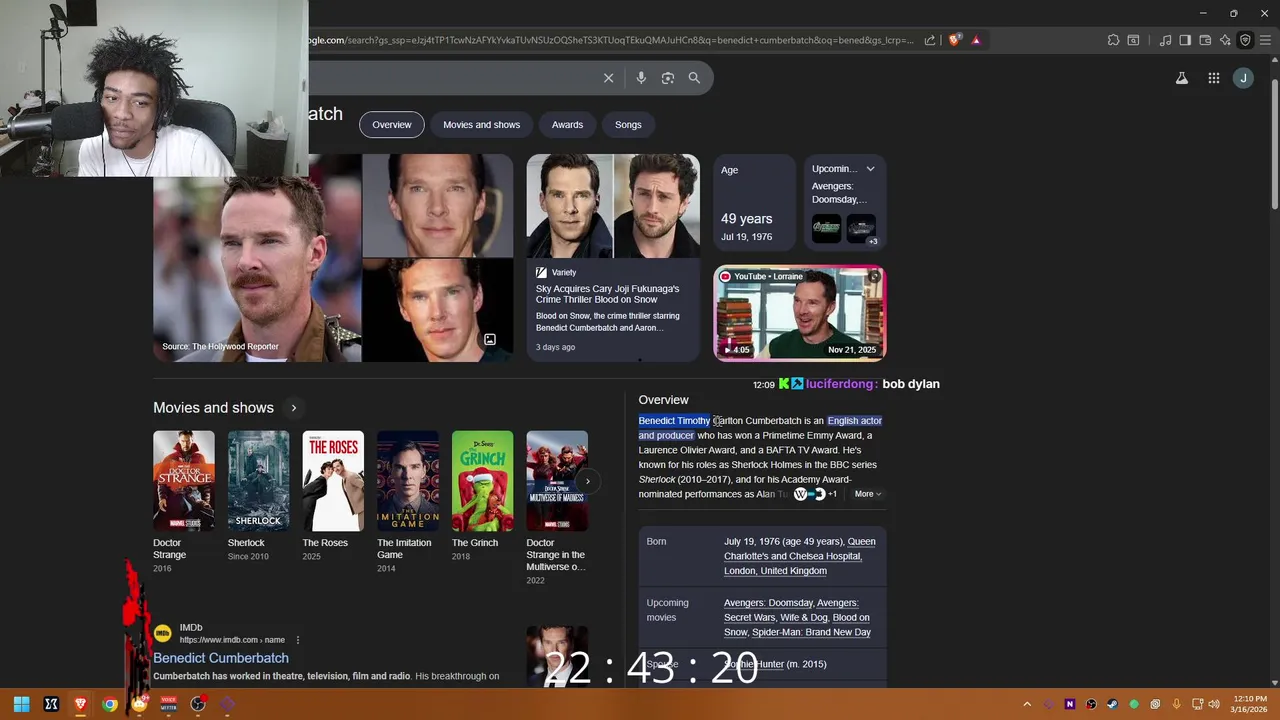Open Leo AI sparkle icon
This screenshot has width=1280, height=720.
click(1225, 40)
